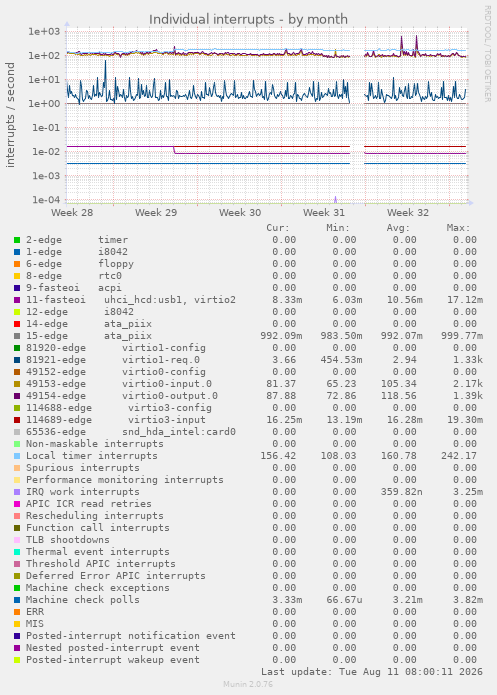Click the dark red 114689-edge virtio3-input swatch
The image size is (497, 695).
pyautogui.click(x=17, y=420)
